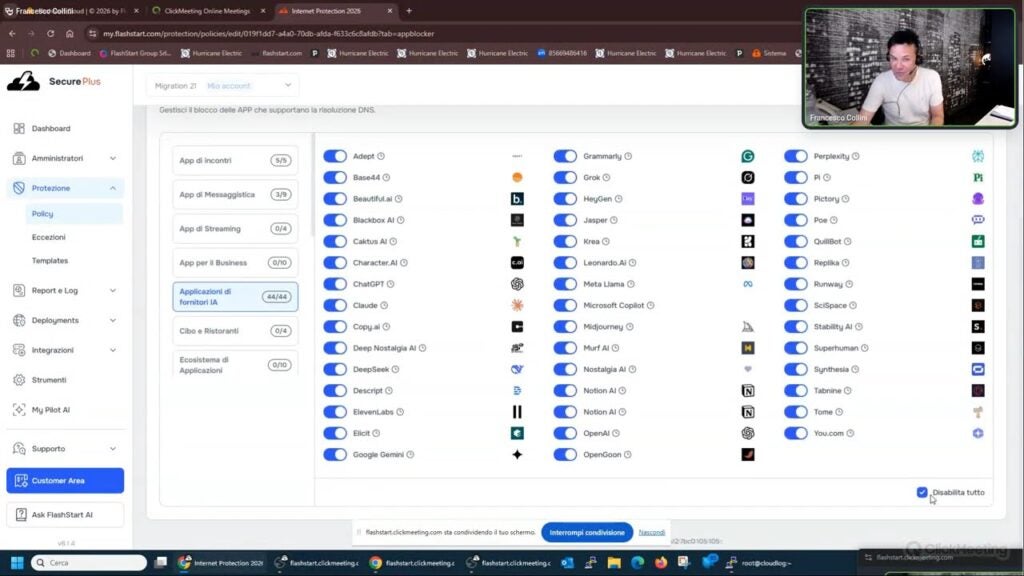Click the My Pilot AI sidebar icon
The width and height of the screenshot is (1024, 576).
pyautogui.click(x=19, y=409)
